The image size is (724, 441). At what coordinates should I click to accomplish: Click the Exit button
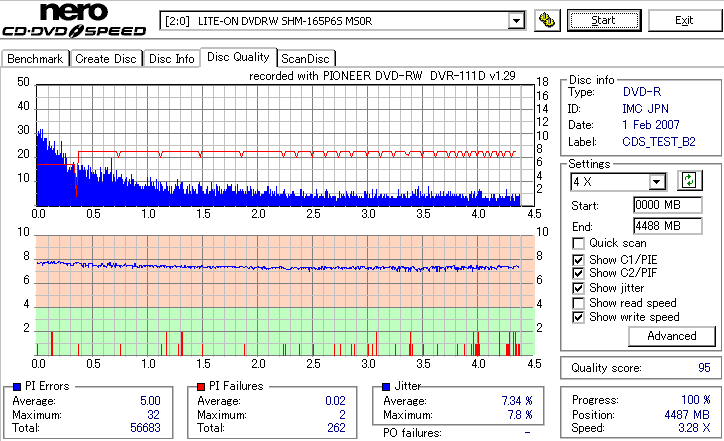[684, 21]
